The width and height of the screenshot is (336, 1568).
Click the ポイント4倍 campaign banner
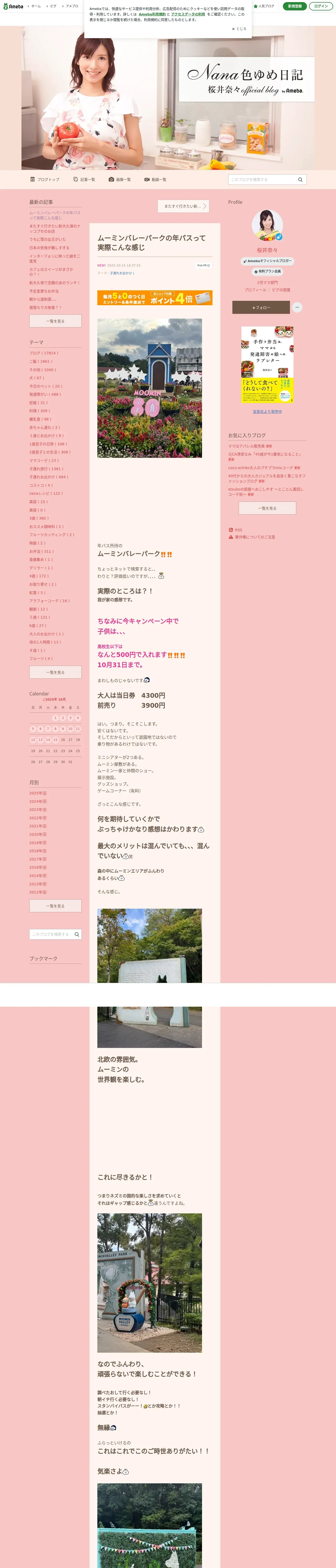pos(155,298)
